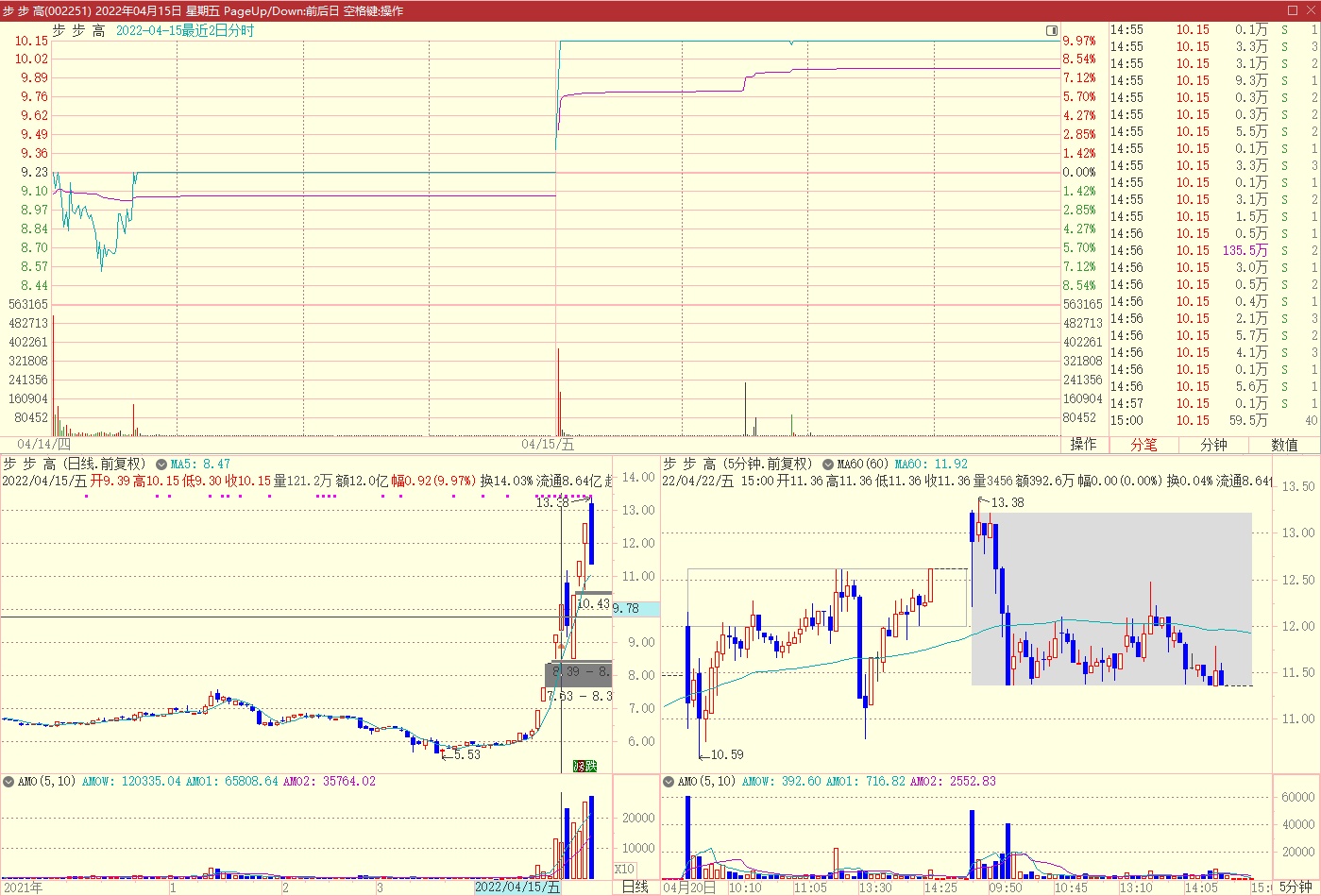Click the gray 8.39 - 8. gap box

(579, 674)
